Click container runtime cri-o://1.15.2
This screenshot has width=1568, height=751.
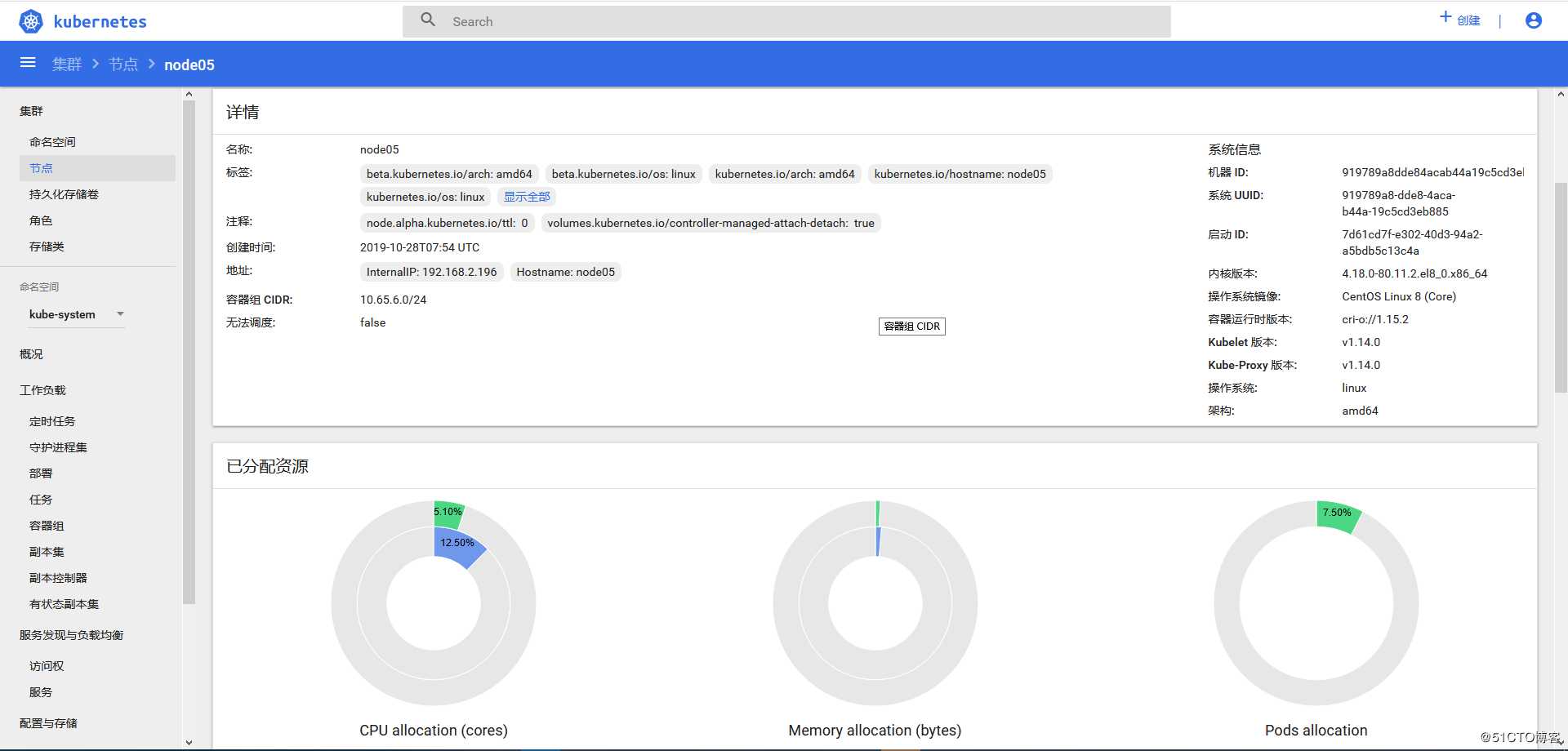click(x=1375, y=319)
